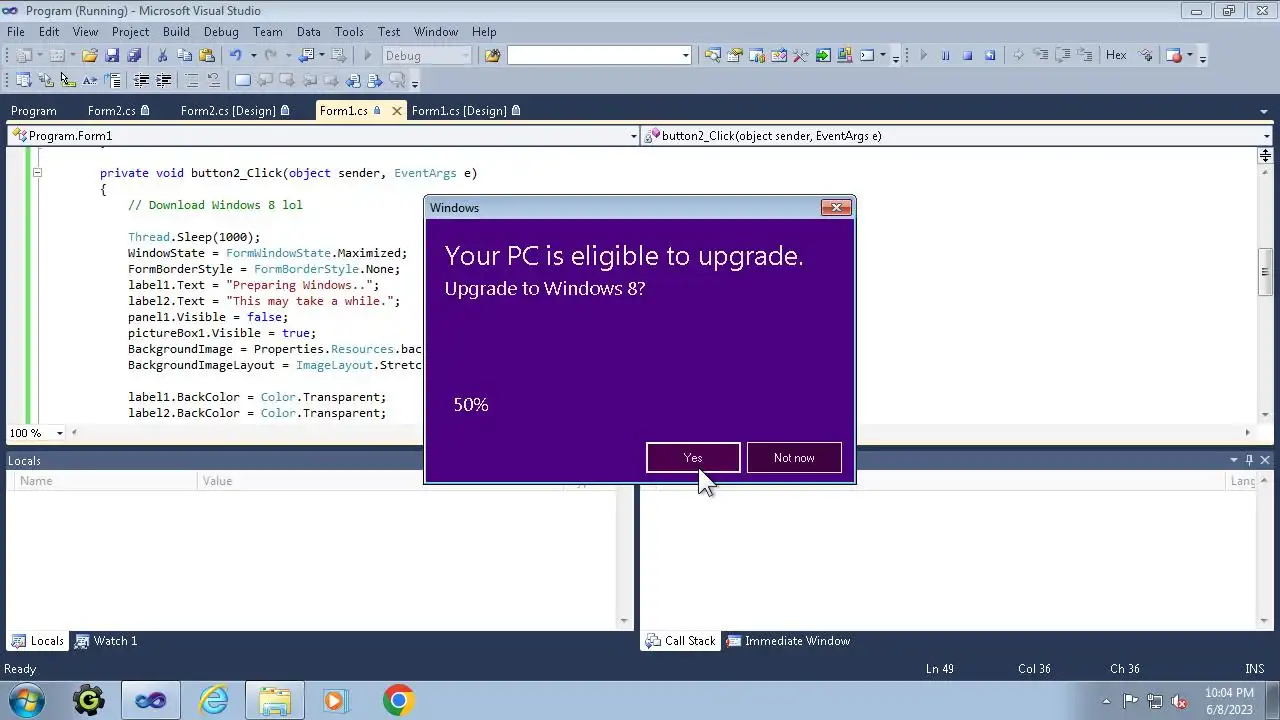Switch to the Program tab

34,111
